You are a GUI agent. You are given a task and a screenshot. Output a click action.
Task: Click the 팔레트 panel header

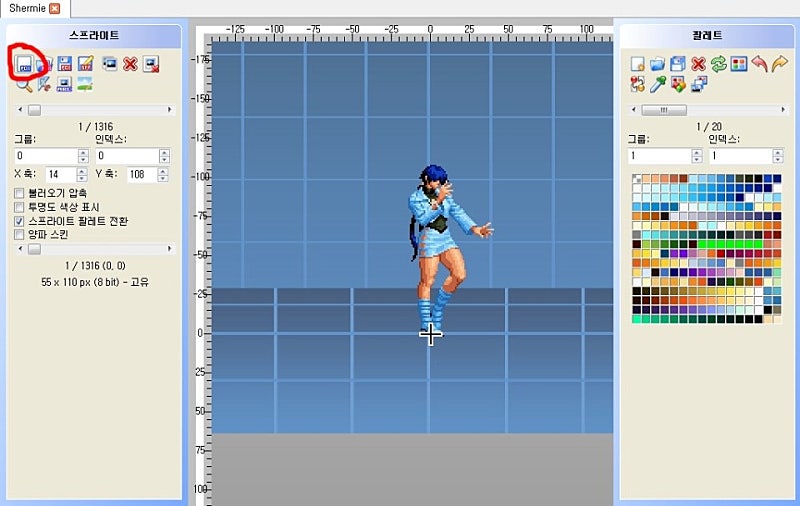tap(707, 35)
